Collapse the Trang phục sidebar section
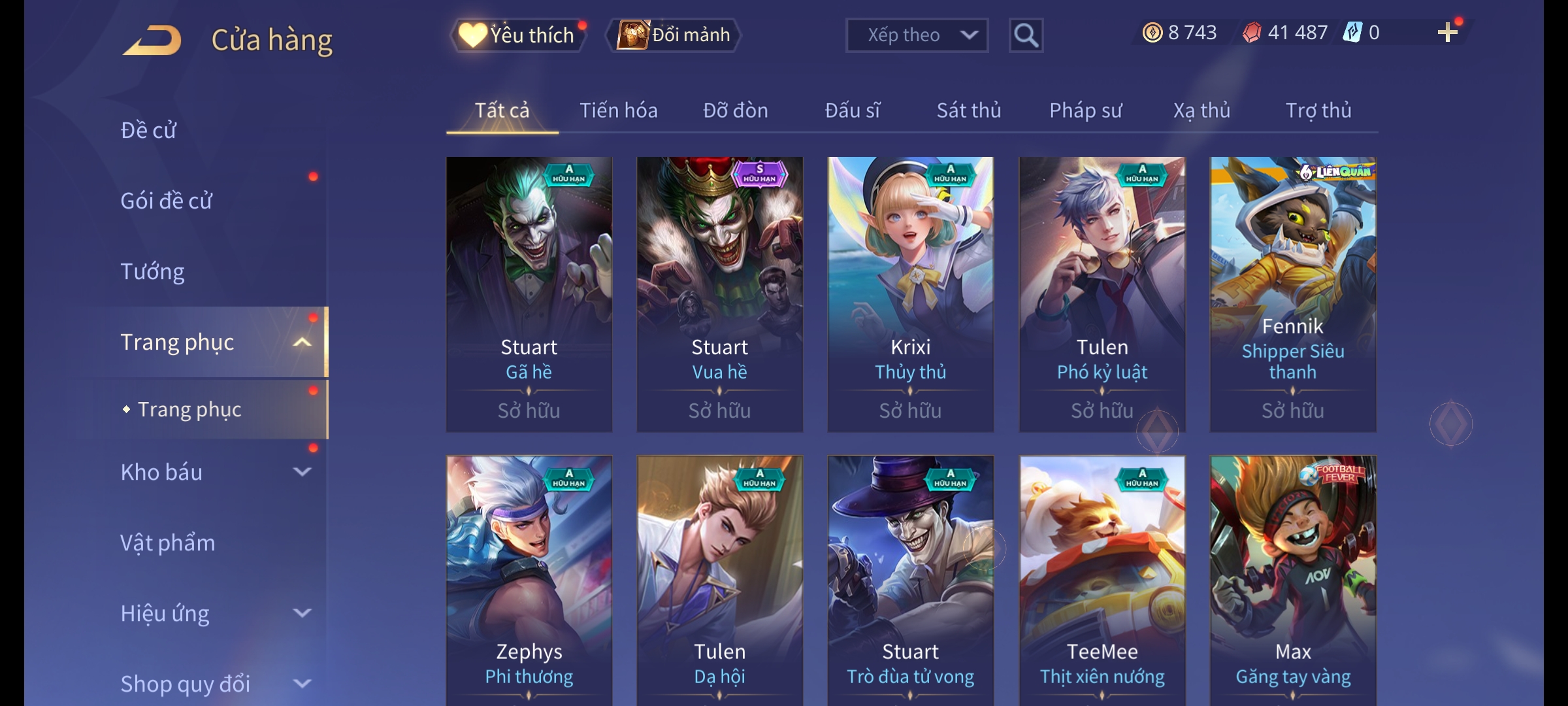1568x706 pixels. (x=302, y=342)
